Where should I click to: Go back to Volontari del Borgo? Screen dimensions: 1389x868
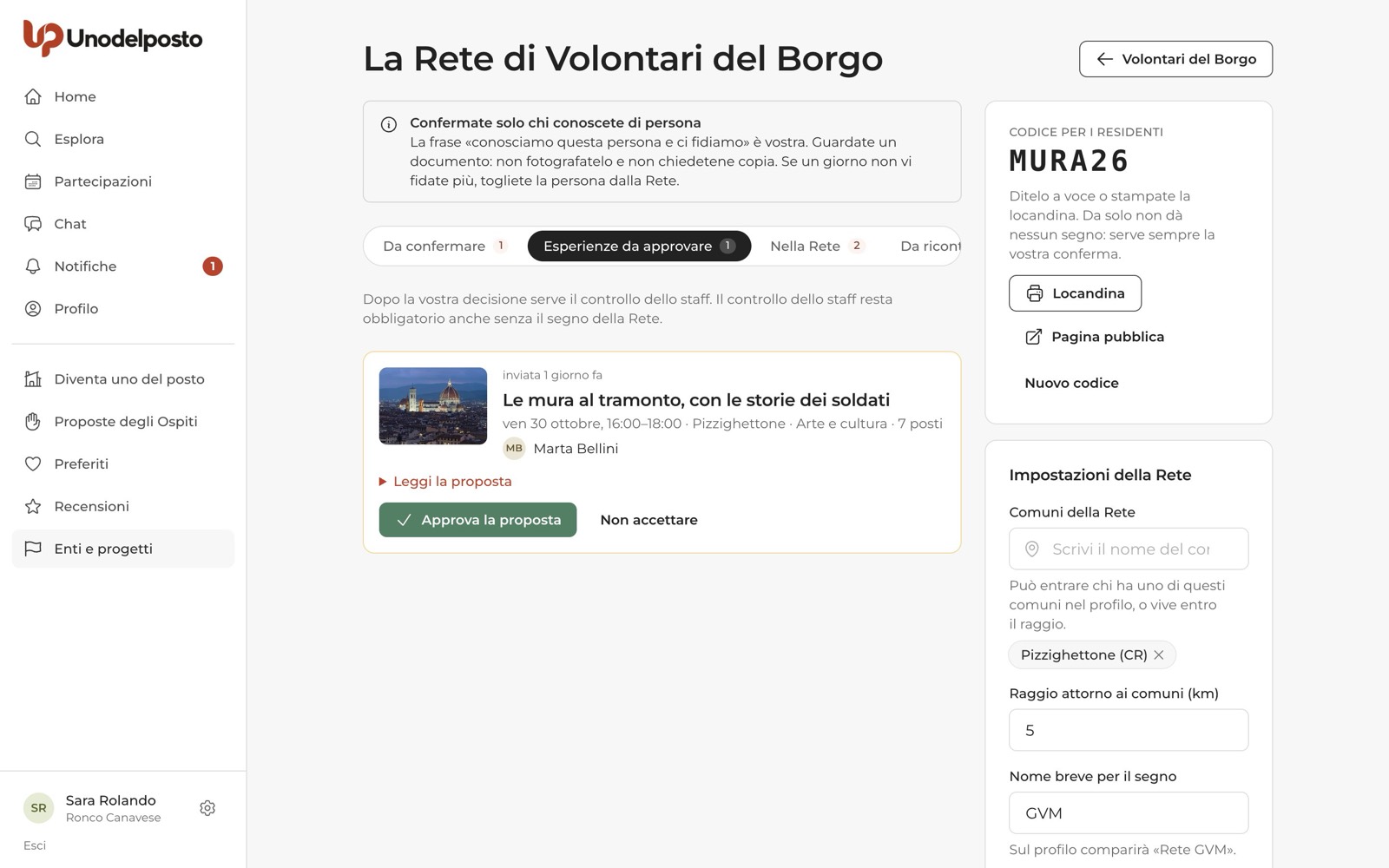coord(1176,59)
